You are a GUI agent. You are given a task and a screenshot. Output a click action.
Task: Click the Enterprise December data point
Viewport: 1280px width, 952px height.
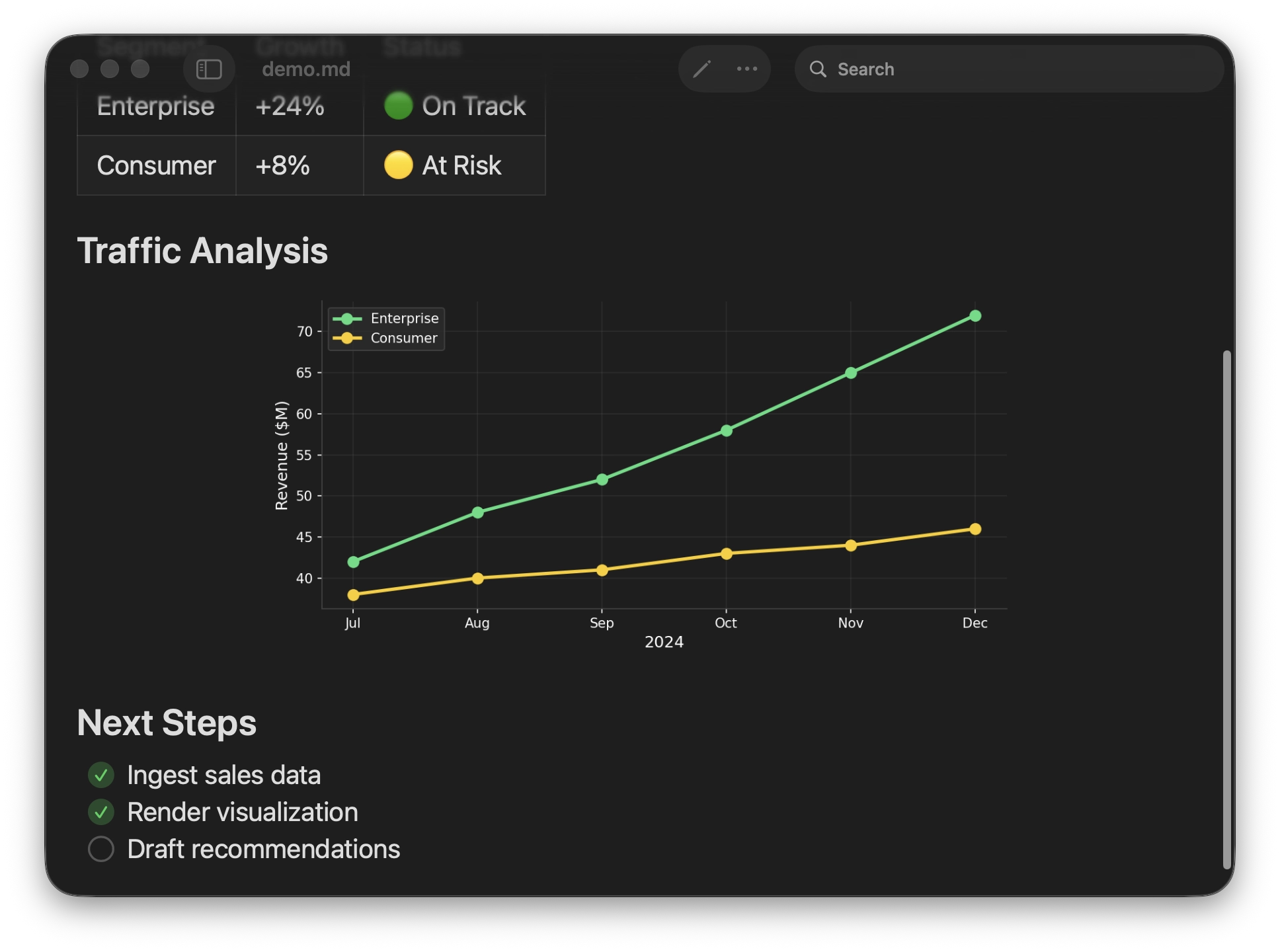click(975, 316)
